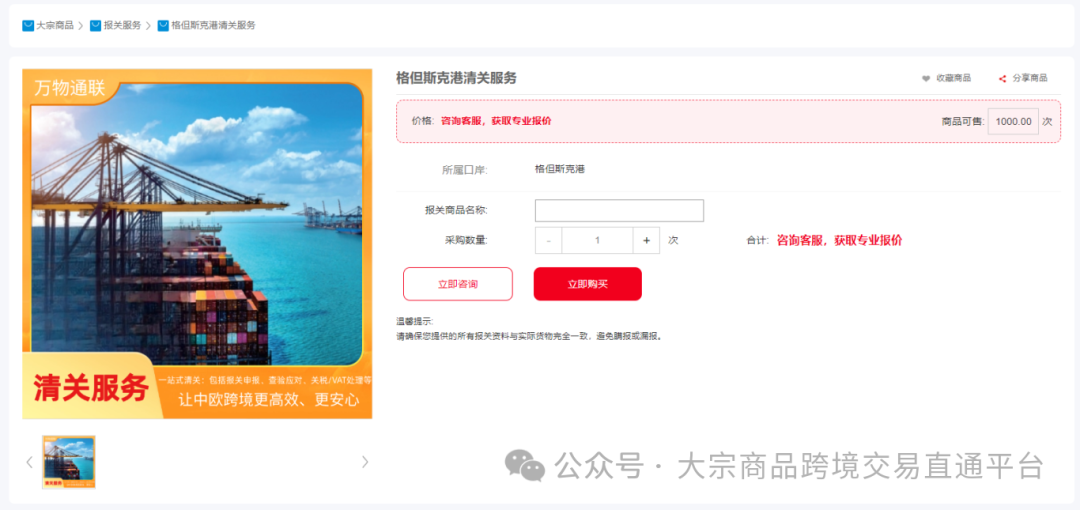Click the red share icon beside 分享商品

point(1002,78)
